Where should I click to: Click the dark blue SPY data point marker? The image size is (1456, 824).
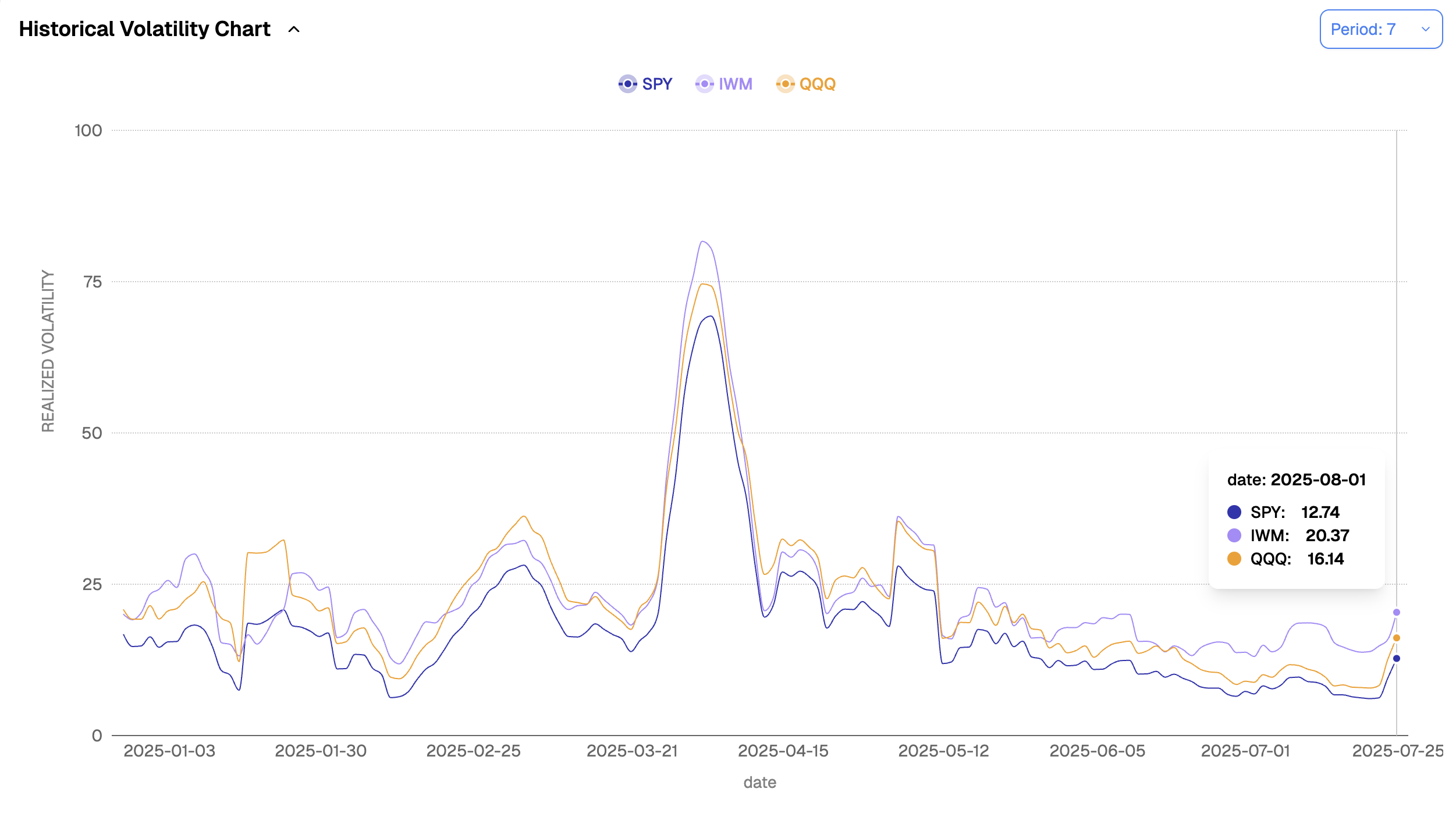pyautogui.click(x=1396, y=658)
